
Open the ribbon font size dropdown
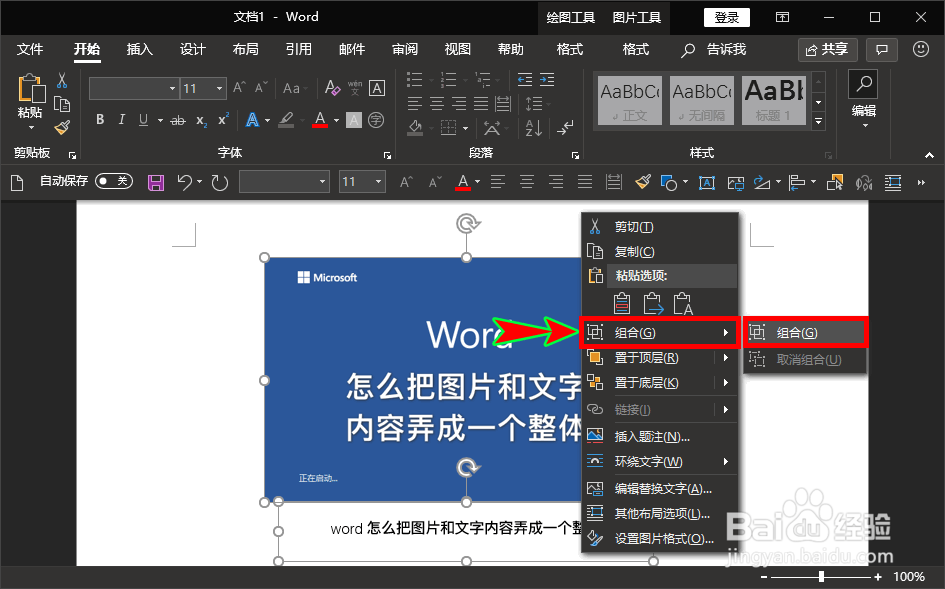(x=219, y=89)
